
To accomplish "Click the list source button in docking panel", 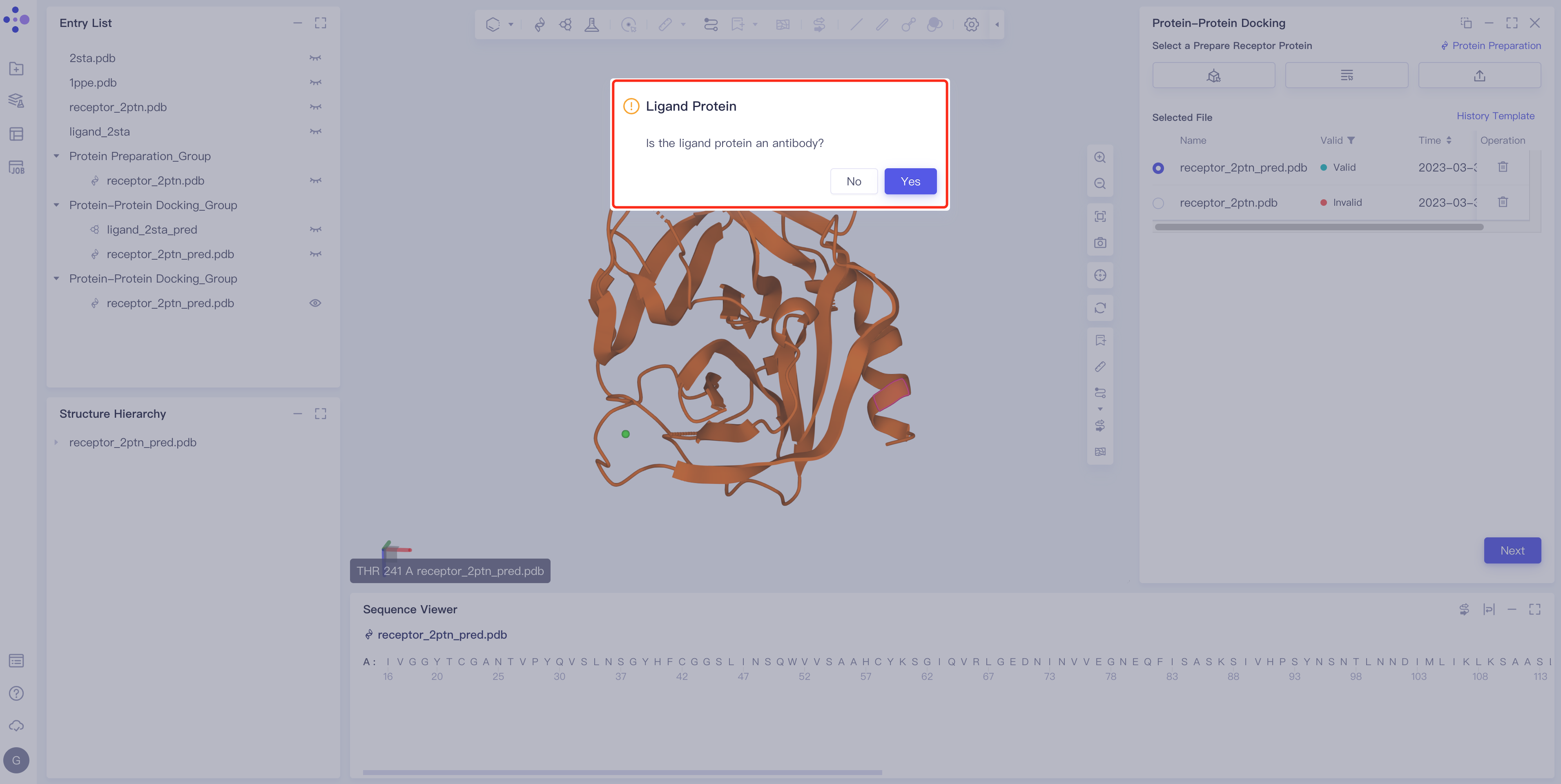I will click(x=1347, y=75).
